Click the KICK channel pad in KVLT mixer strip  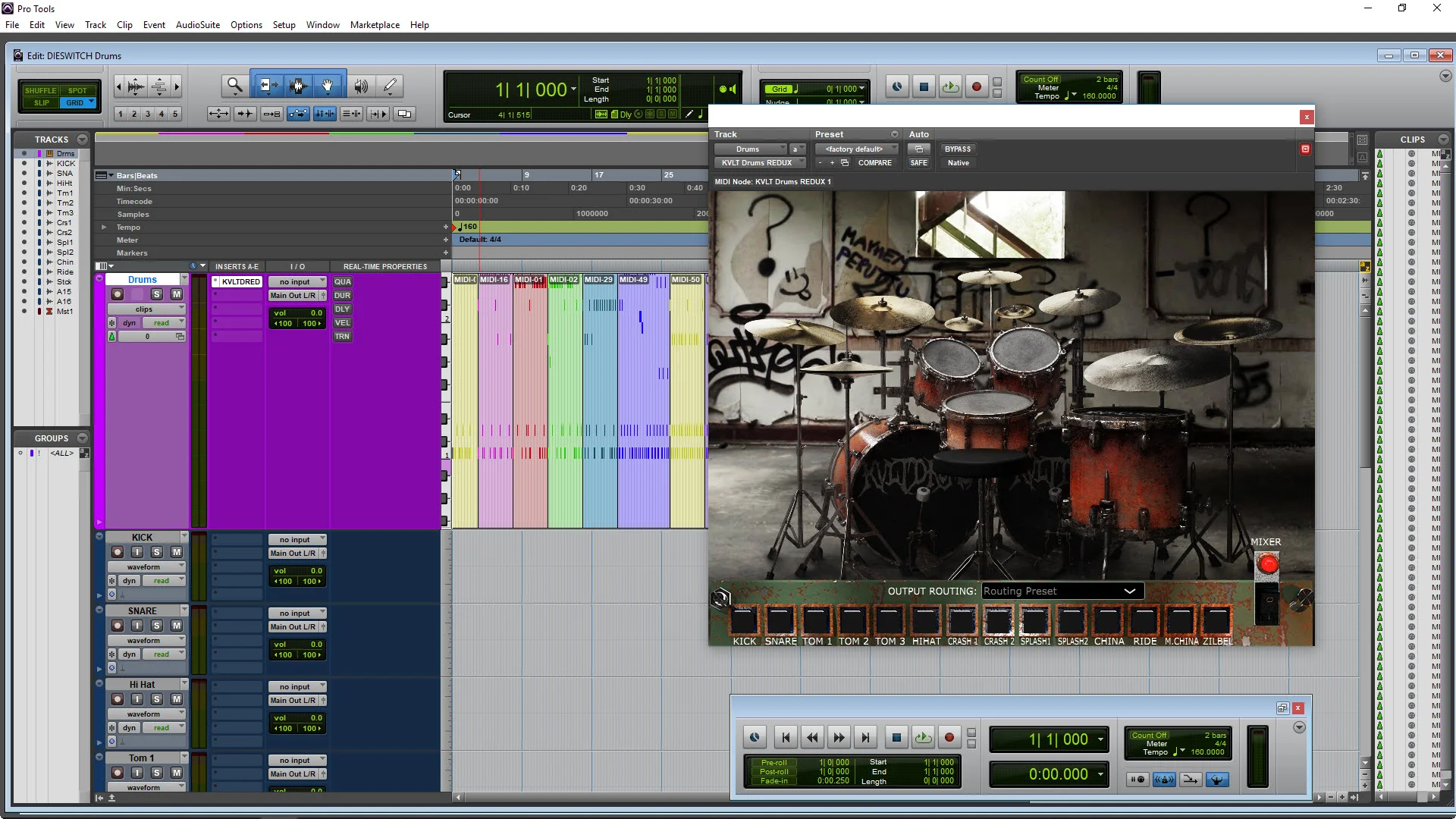744,621
